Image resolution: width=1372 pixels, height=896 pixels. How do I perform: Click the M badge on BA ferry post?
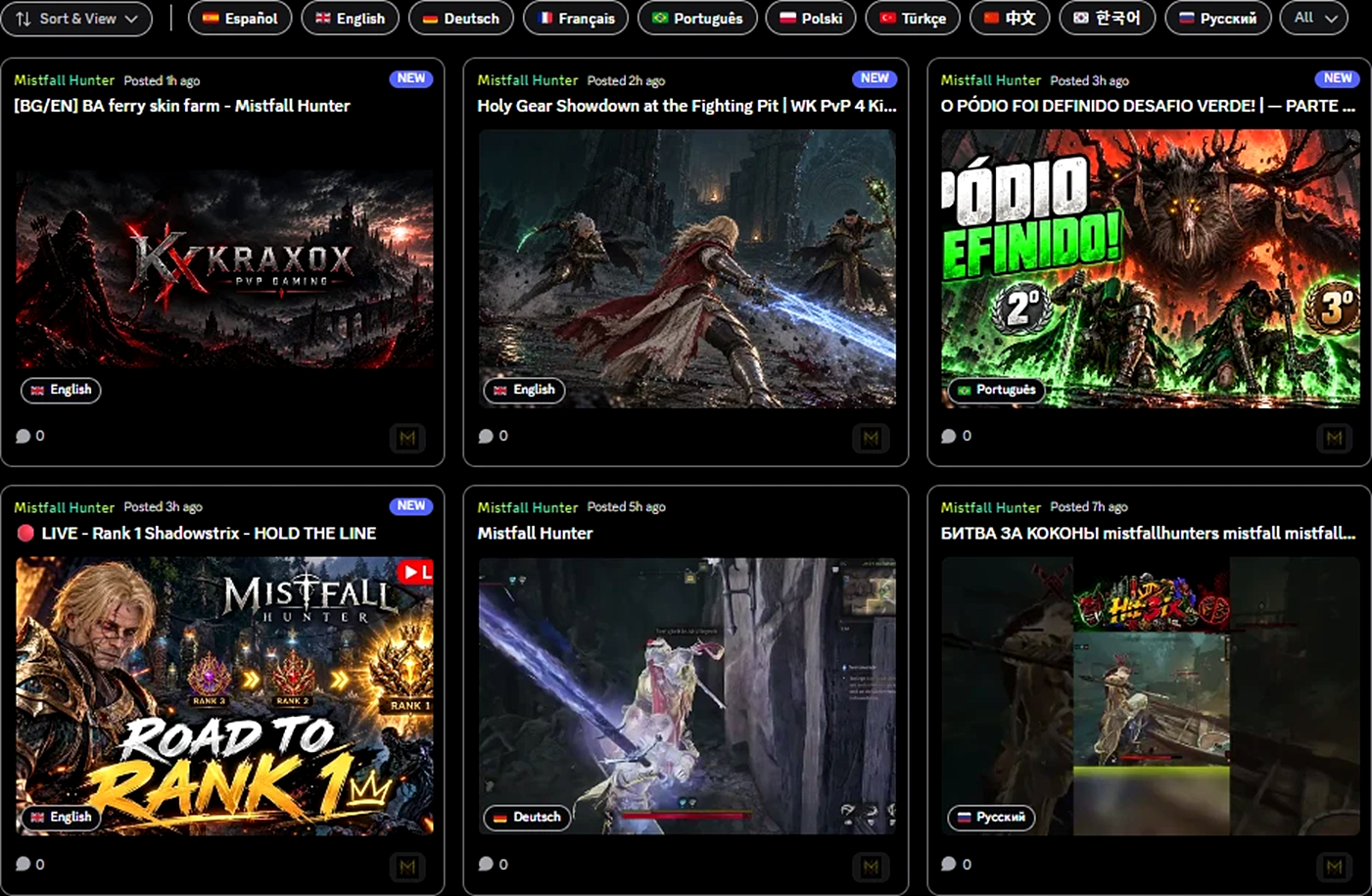click(407, 439)
